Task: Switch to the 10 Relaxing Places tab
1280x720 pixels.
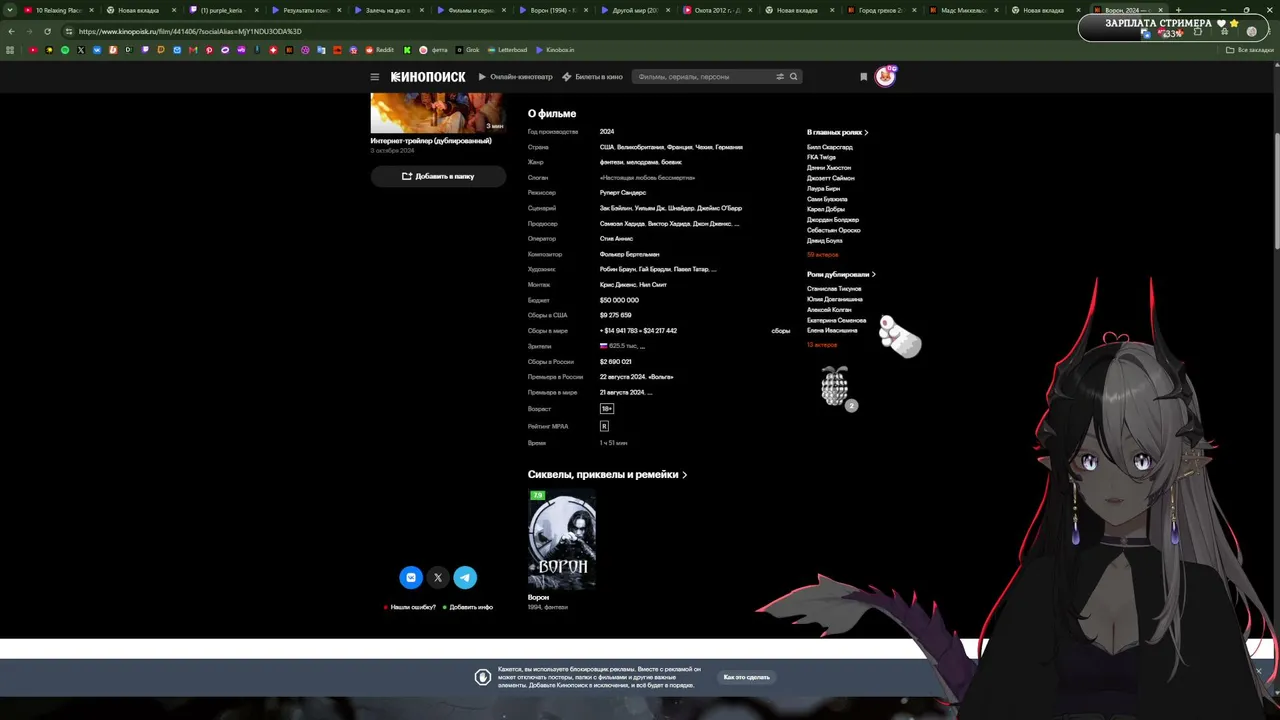Action: [58, 10]
